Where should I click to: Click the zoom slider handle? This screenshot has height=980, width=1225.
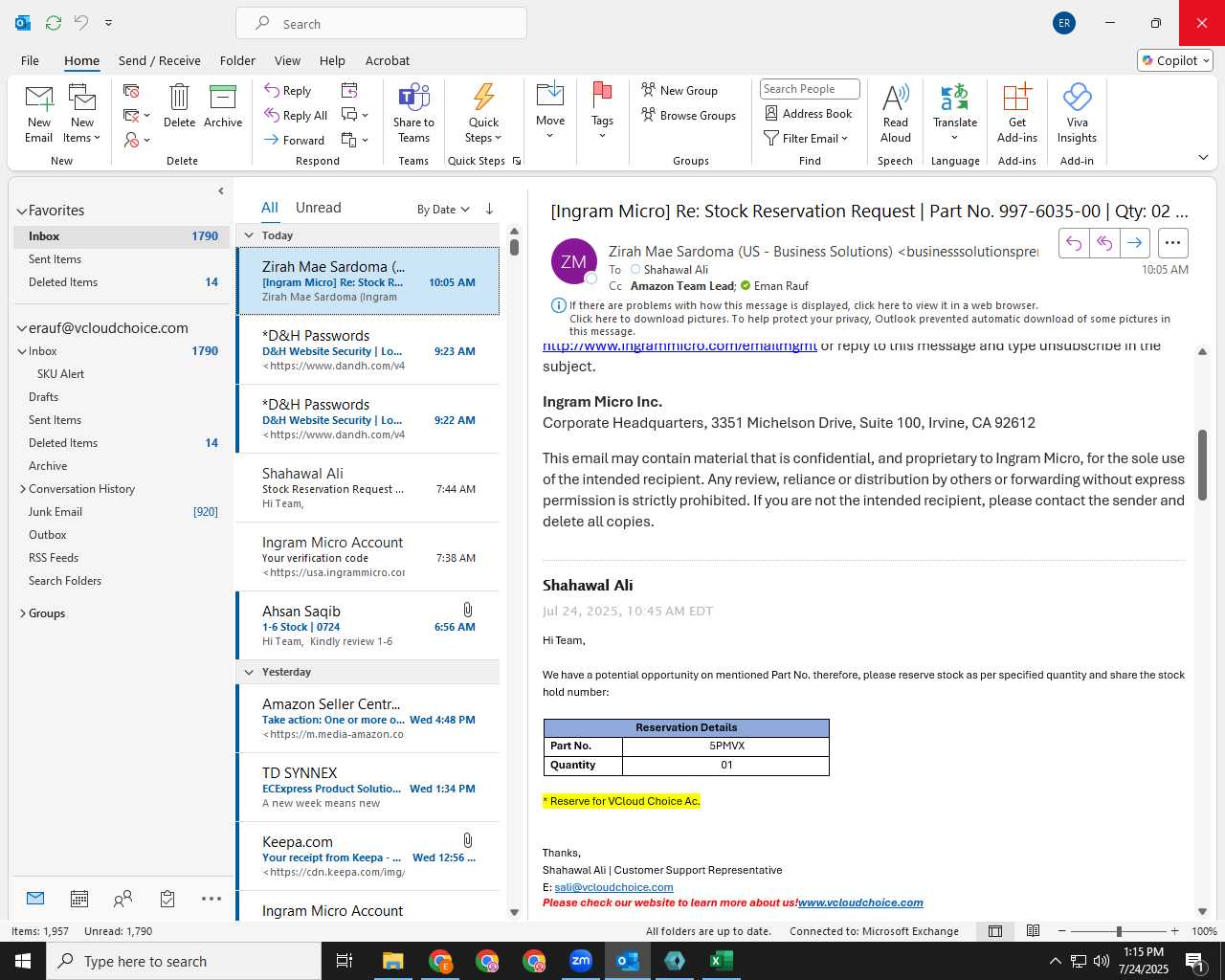1119,931
